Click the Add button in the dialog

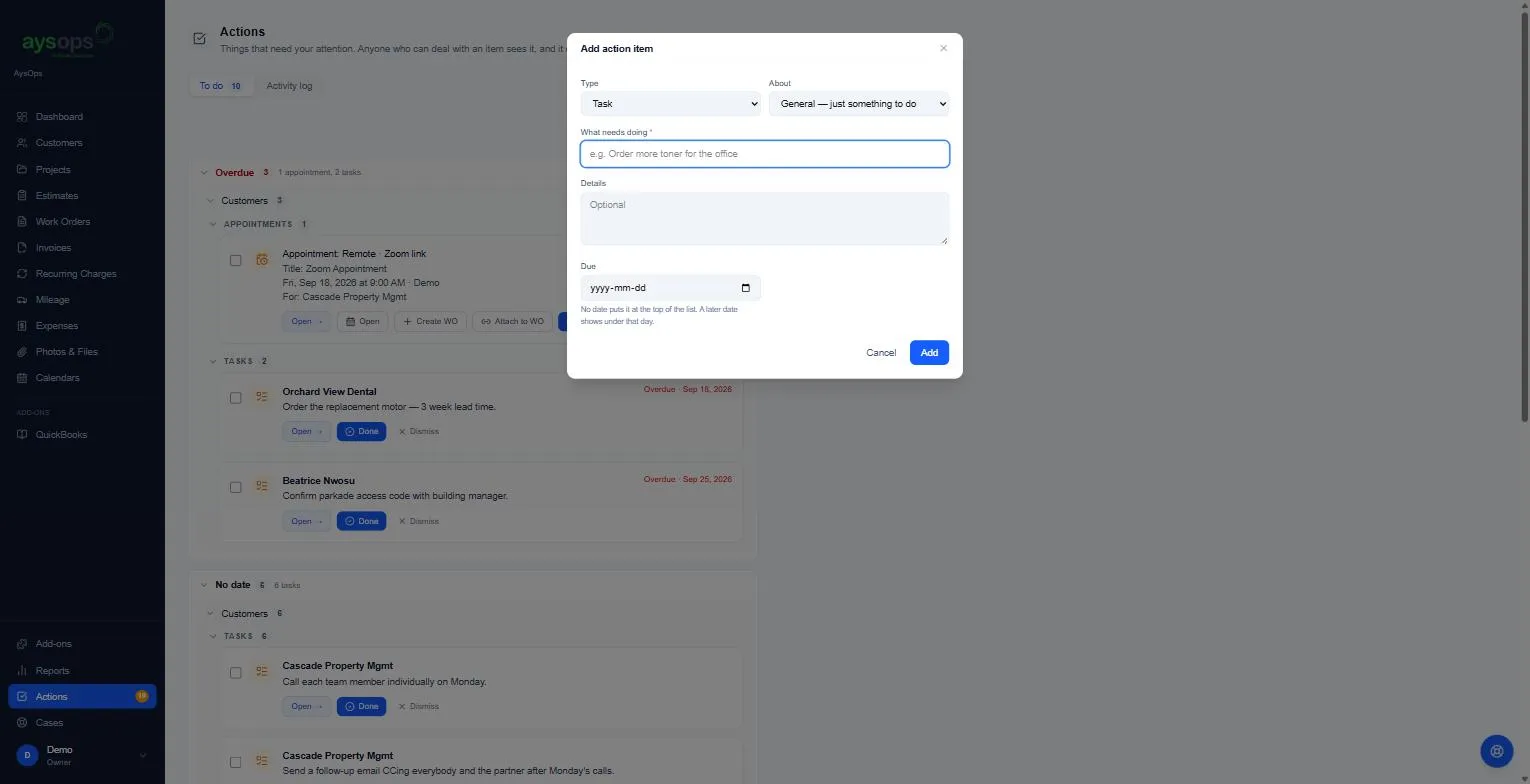tap(929, 353)
